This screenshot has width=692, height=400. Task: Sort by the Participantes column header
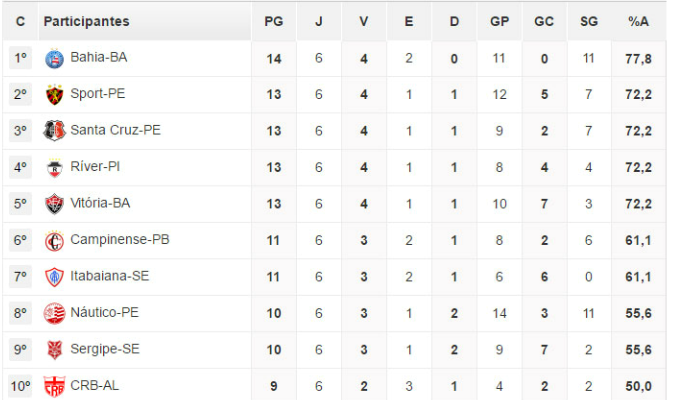[x=86, y=21]
